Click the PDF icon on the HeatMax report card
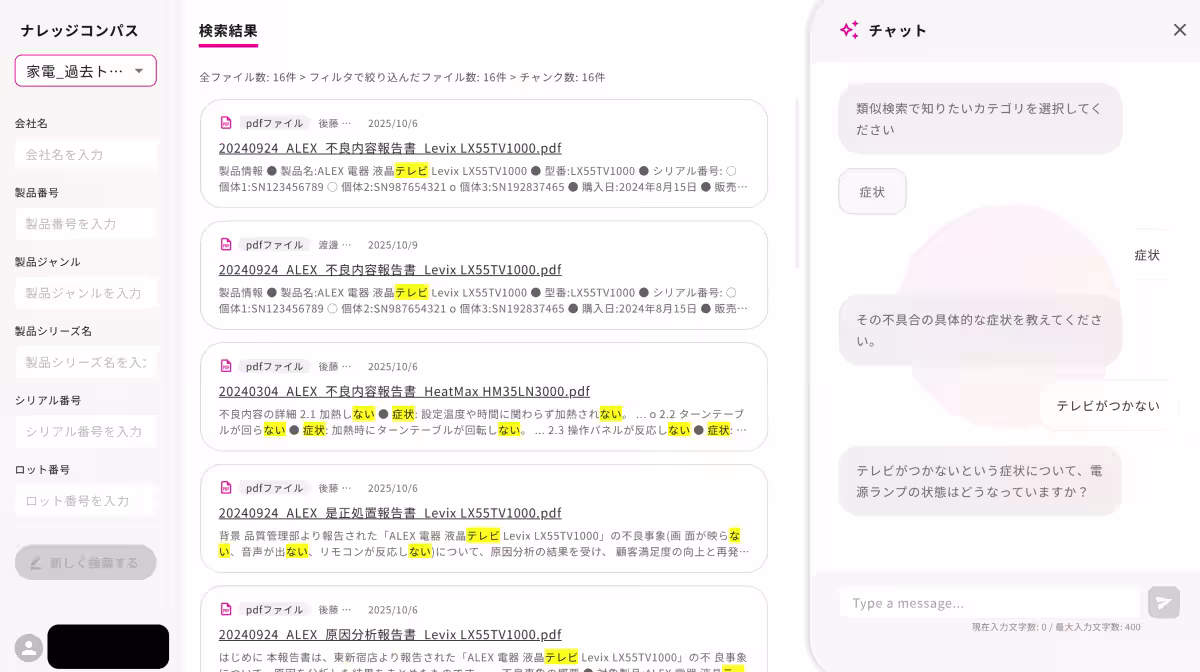1200x672 pixels. [226, 366]
